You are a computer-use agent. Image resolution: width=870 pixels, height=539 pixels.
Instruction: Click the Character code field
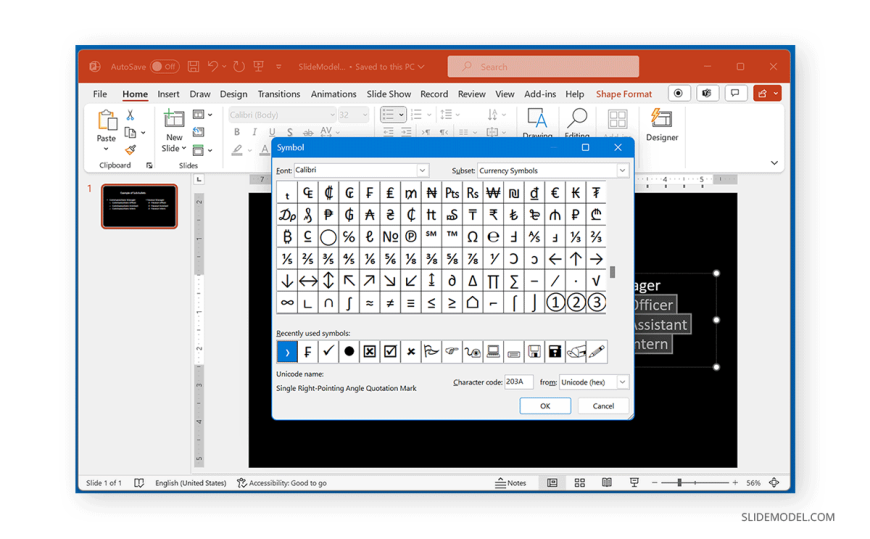point(518,382)
